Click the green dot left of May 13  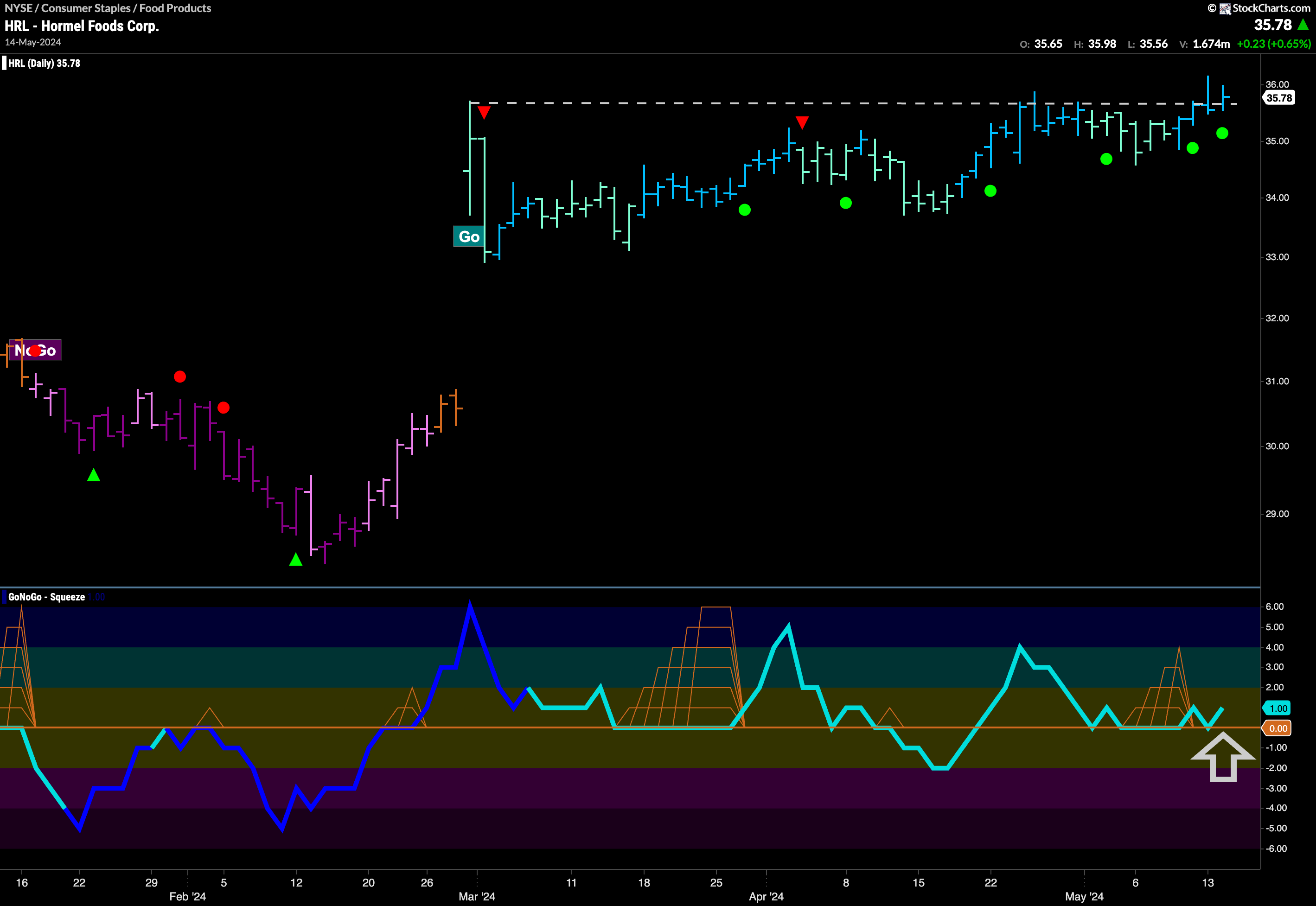1193,148
